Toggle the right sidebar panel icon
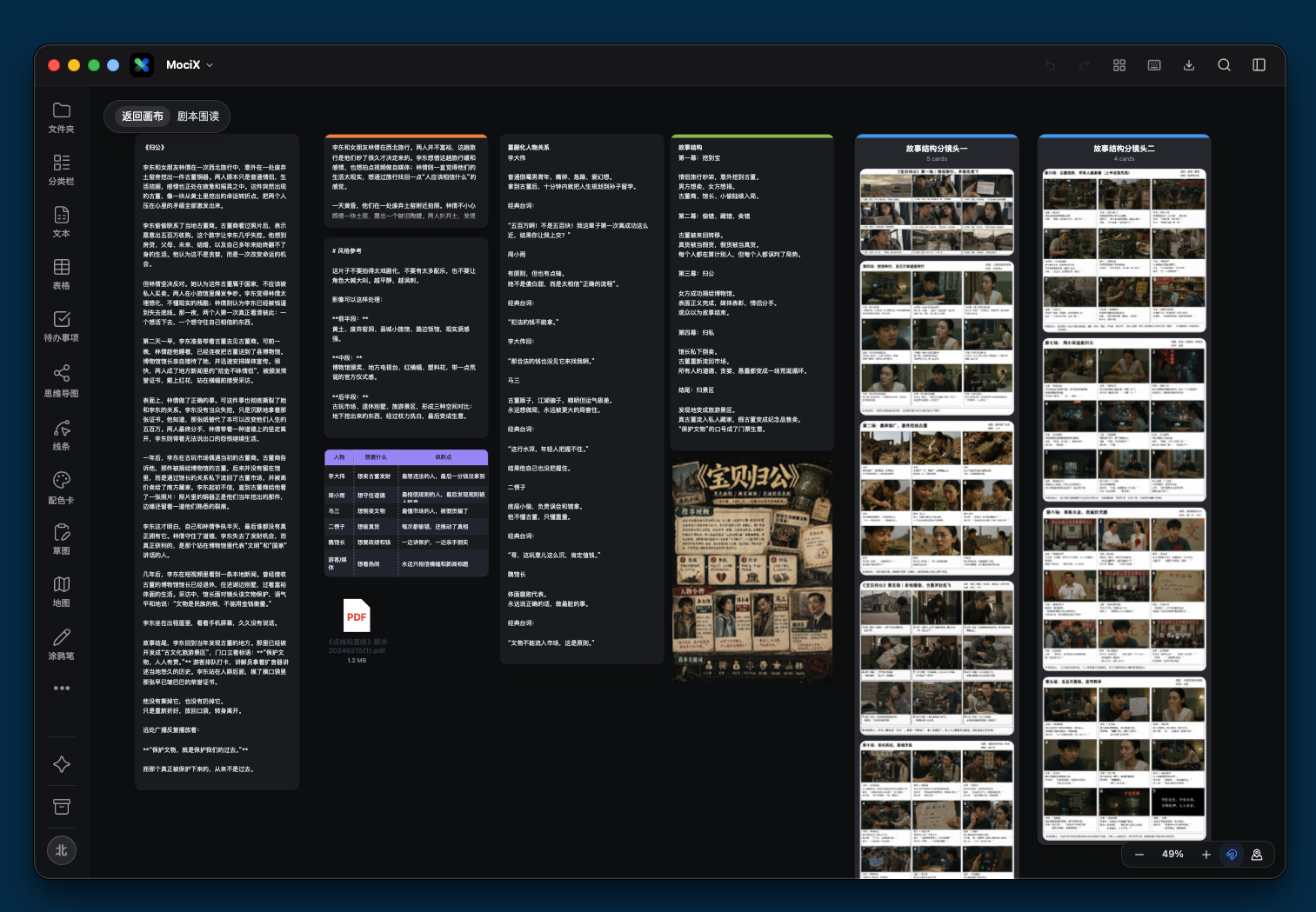Viewport: 1316px width, 912px height. (1259, 65)
